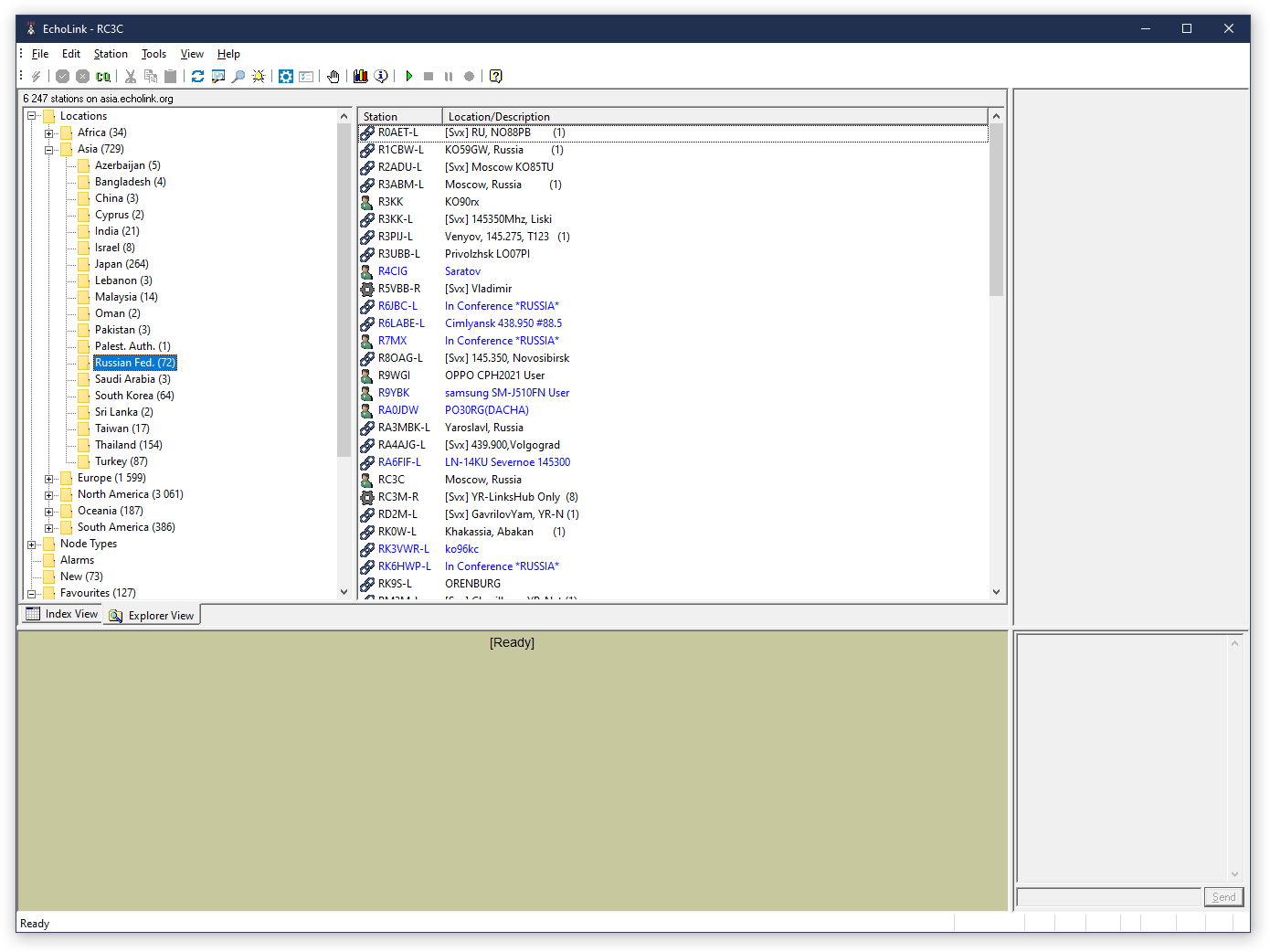The height and width of the screenshot is (952, 1270).
Task: Refresh the station list with the blue arrows icon
Action: tap(197, 77)
